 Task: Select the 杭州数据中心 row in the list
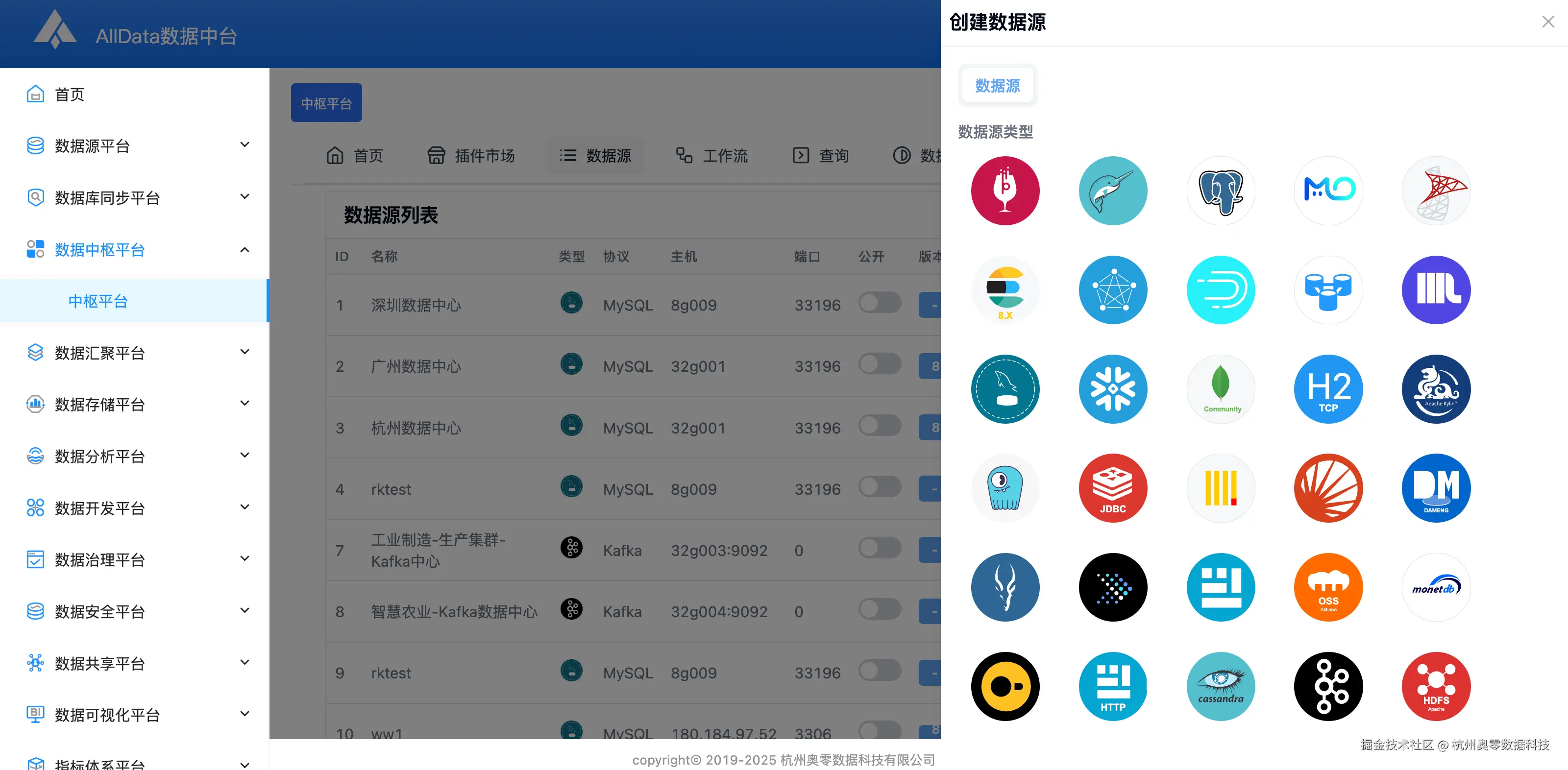[x=416, y=427]
